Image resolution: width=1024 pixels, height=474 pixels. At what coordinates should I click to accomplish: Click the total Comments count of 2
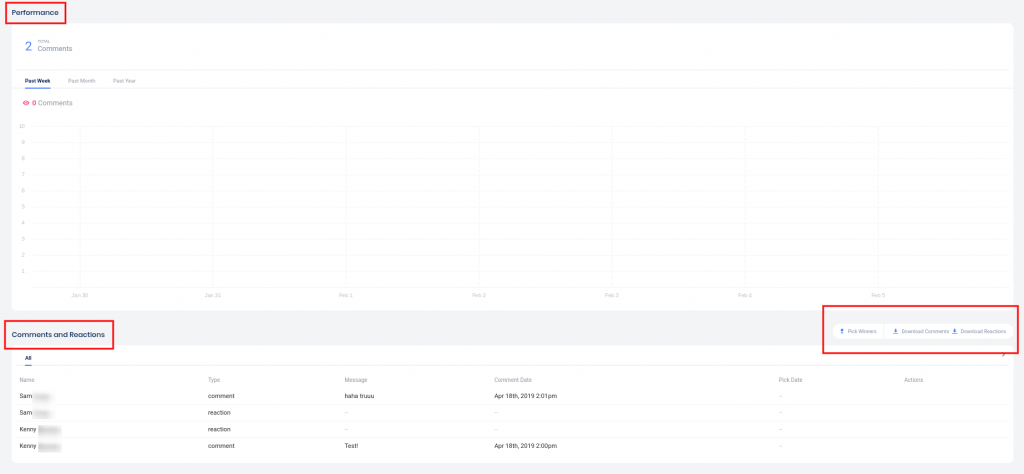pos(28,46)
